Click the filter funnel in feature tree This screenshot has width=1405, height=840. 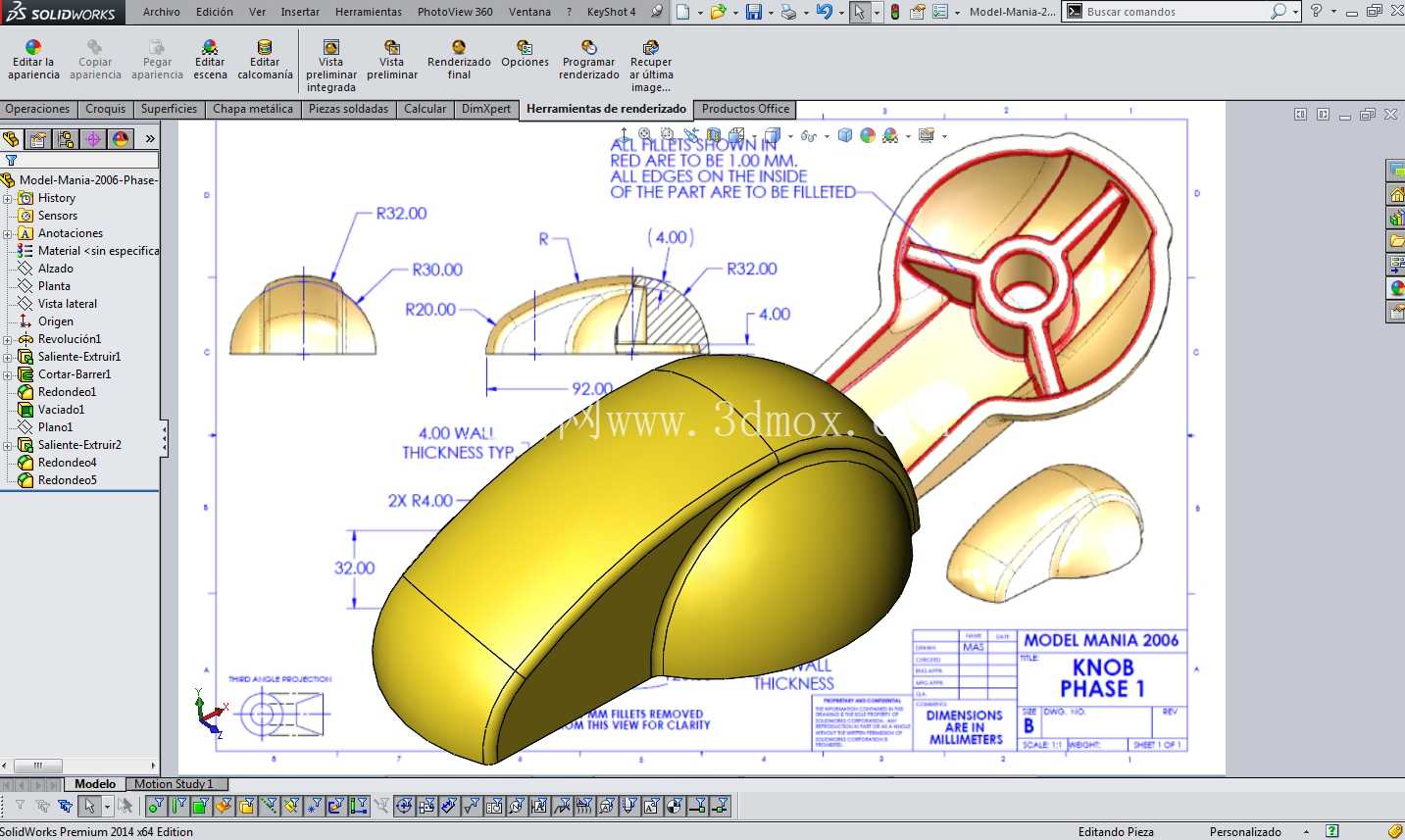12,160
